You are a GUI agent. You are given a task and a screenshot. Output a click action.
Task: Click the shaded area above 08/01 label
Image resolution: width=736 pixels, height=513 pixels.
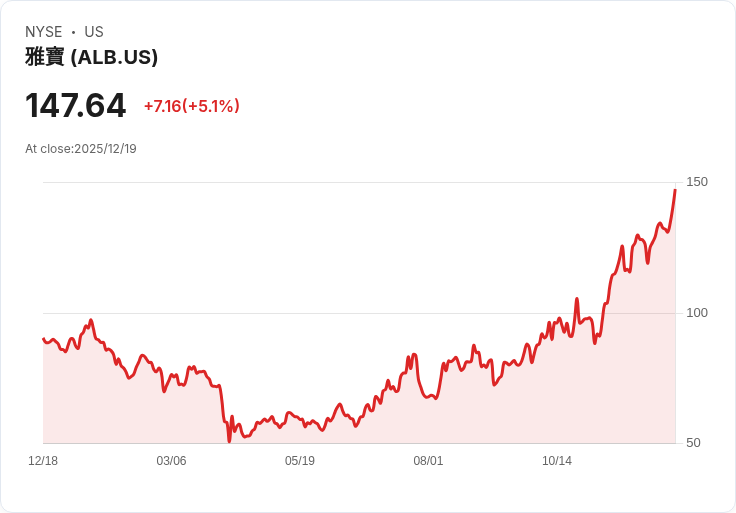point(428,420)
